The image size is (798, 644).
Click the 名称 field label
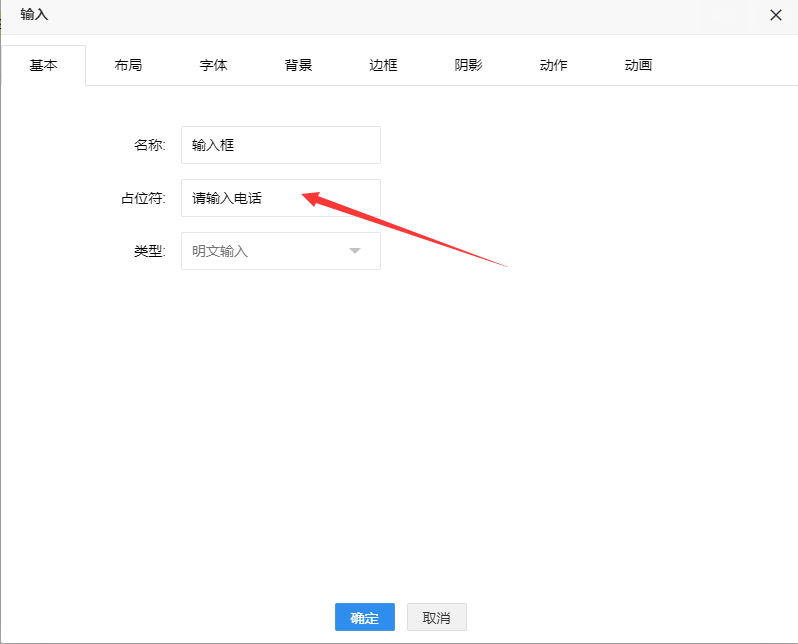point(149,145)
